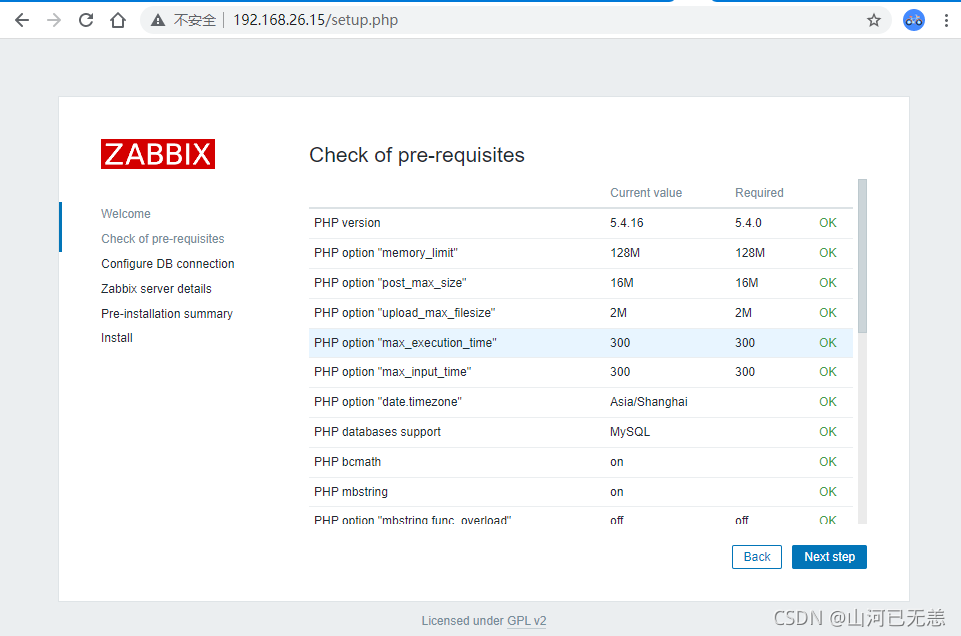961x636 pixels.
Task: Click PHP option "post_max_size" row label
Action: pyautogui.click(x=390, y=282)
